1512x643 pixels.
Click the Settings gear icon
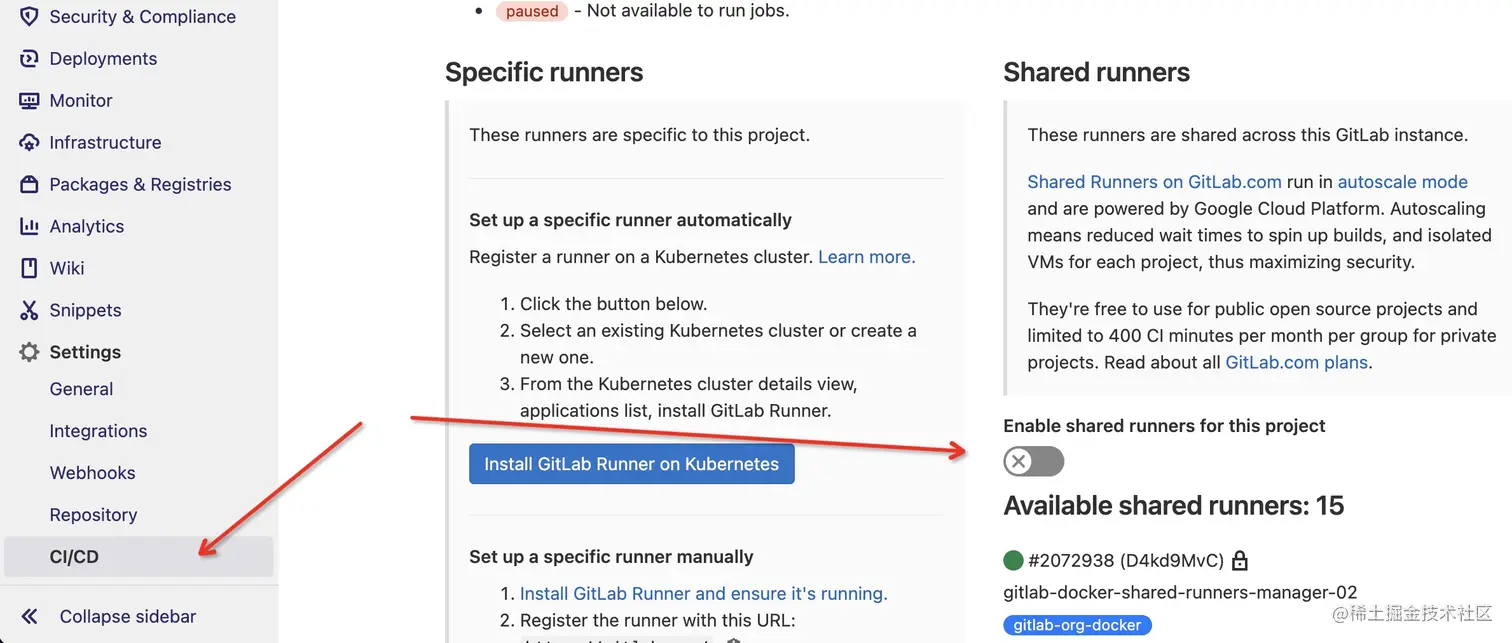(29, 353)
